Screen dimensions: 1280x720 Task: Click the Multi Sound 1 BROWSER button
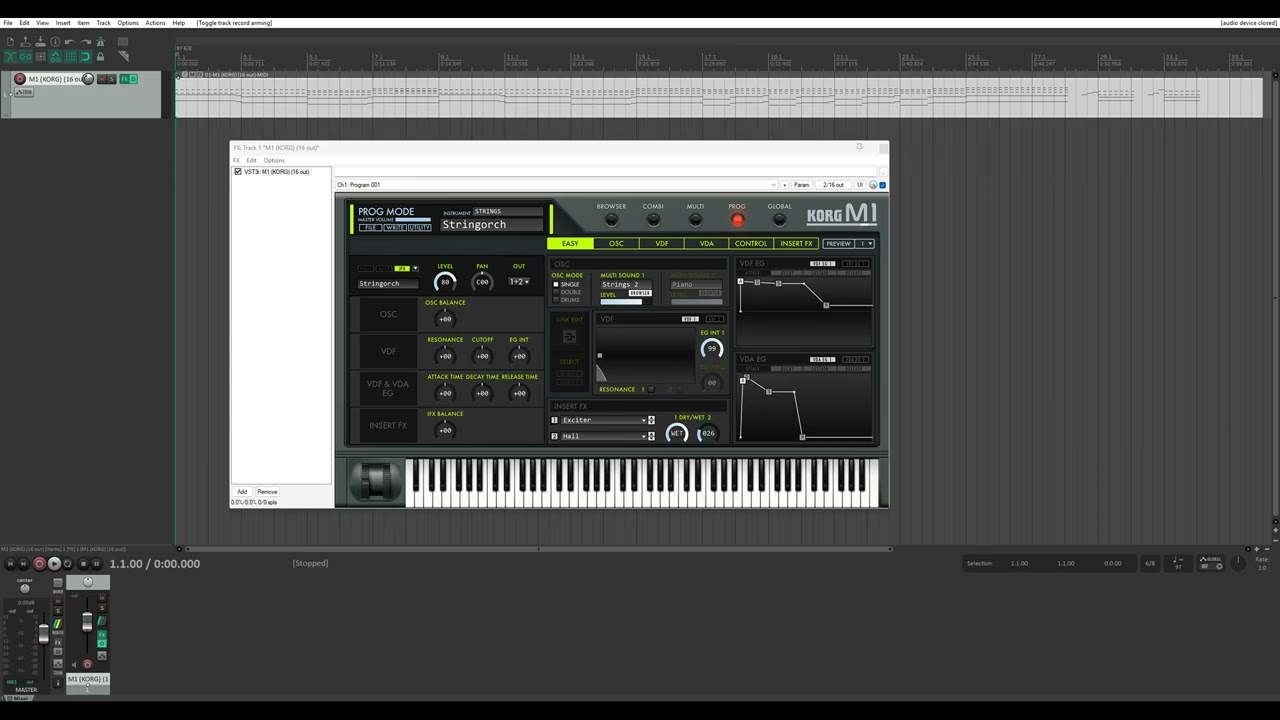click(x=640, y=293)
